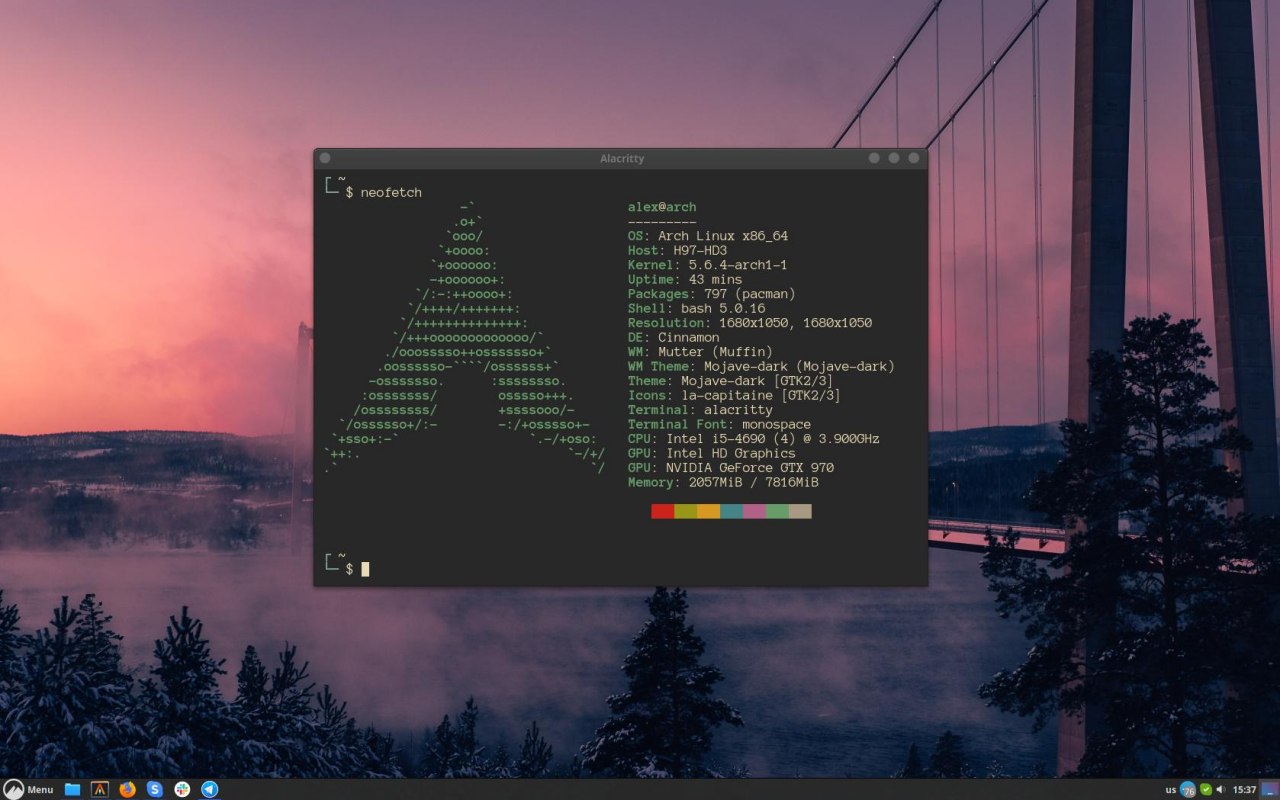Click the pink color block in neofetch output

click(754, 511)
